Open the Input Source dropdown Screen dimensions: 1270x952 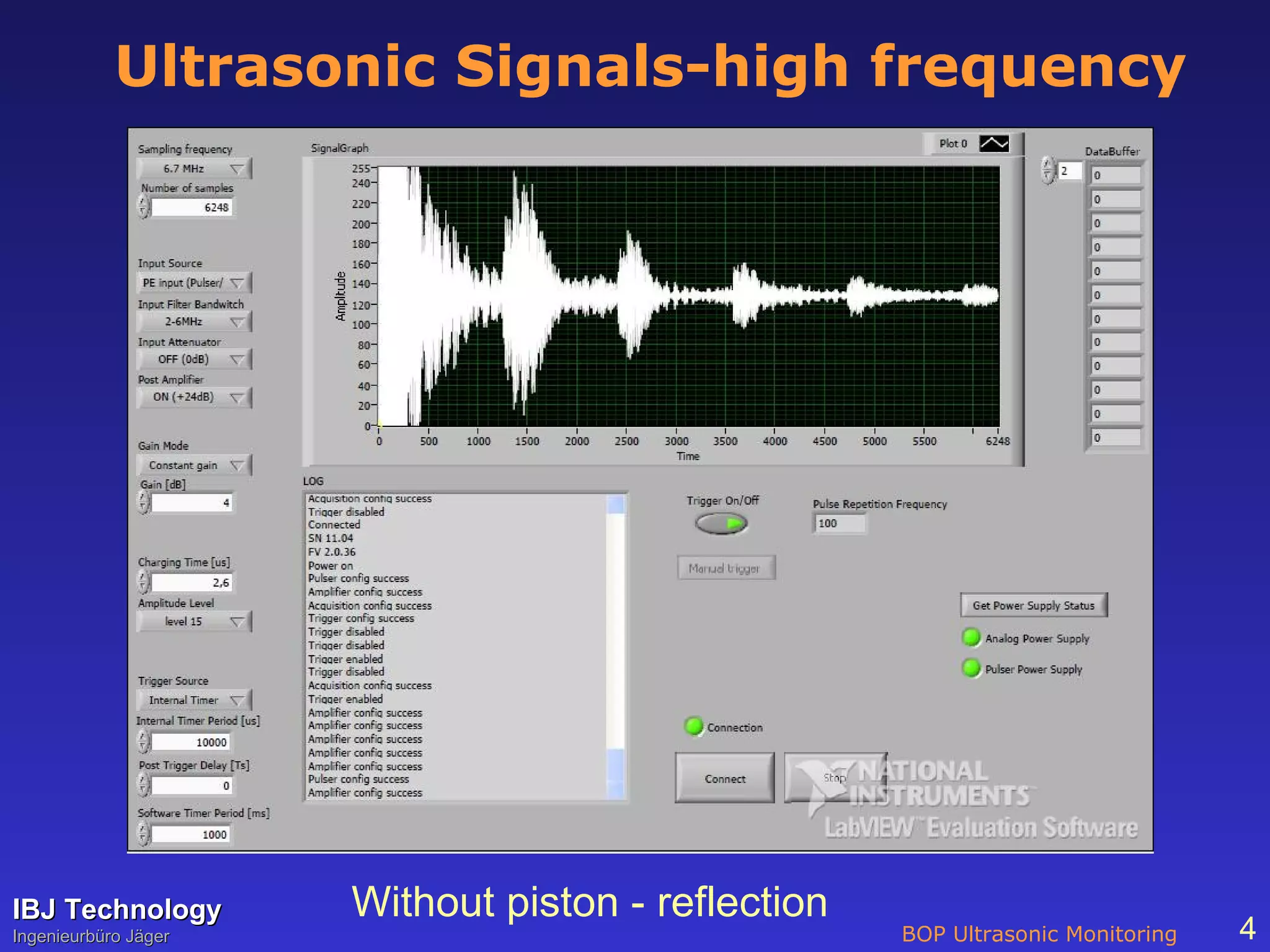click(194, 283)
